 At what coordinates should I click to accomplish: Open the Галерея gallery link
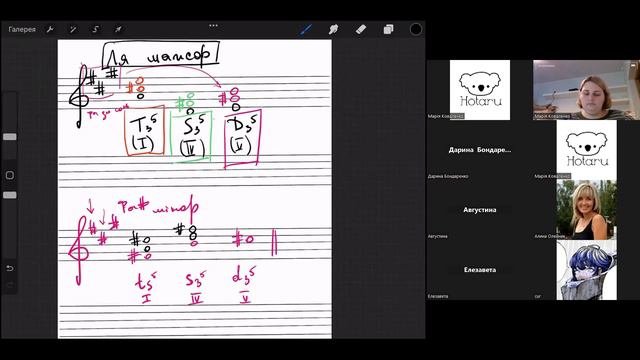tap(22, 29)
